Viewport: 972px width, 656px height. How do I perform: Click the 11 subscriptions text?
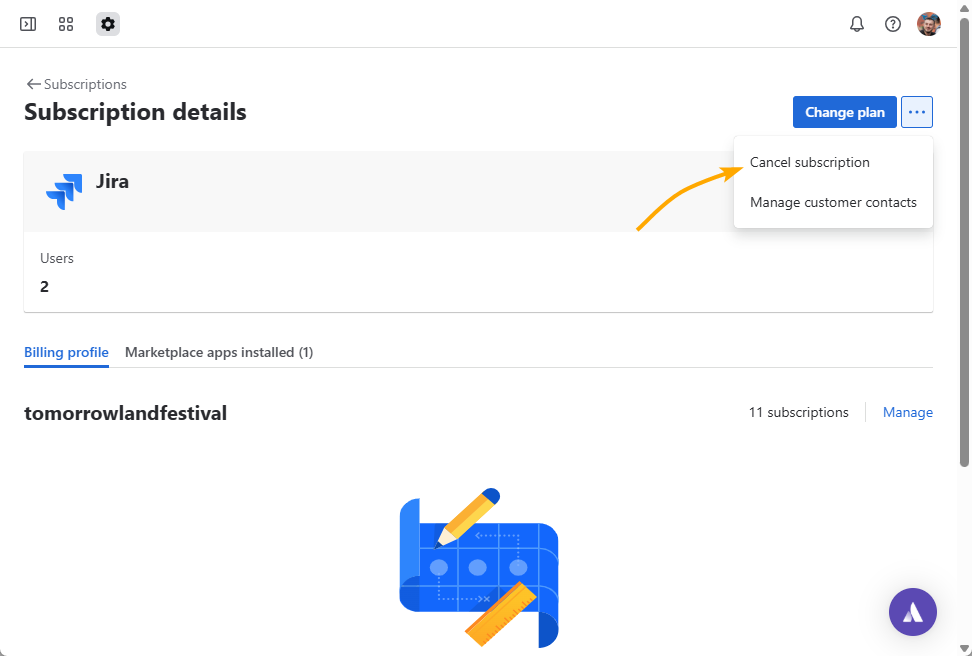[798, 412]
